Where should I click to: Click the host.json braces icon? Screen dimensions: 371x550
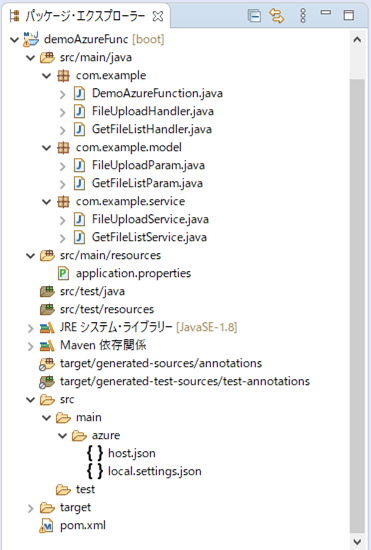pyautogui.click(x=95, y=453)
